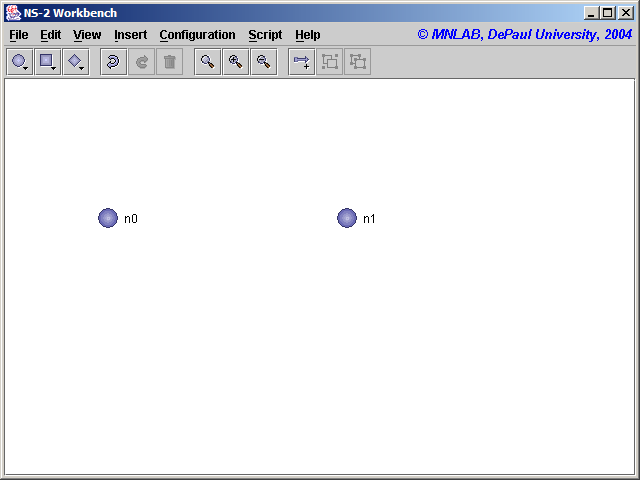This screenshot has height=480, width=640.
Task: Click the n1 node label
Action: click(x=369, y=219)
